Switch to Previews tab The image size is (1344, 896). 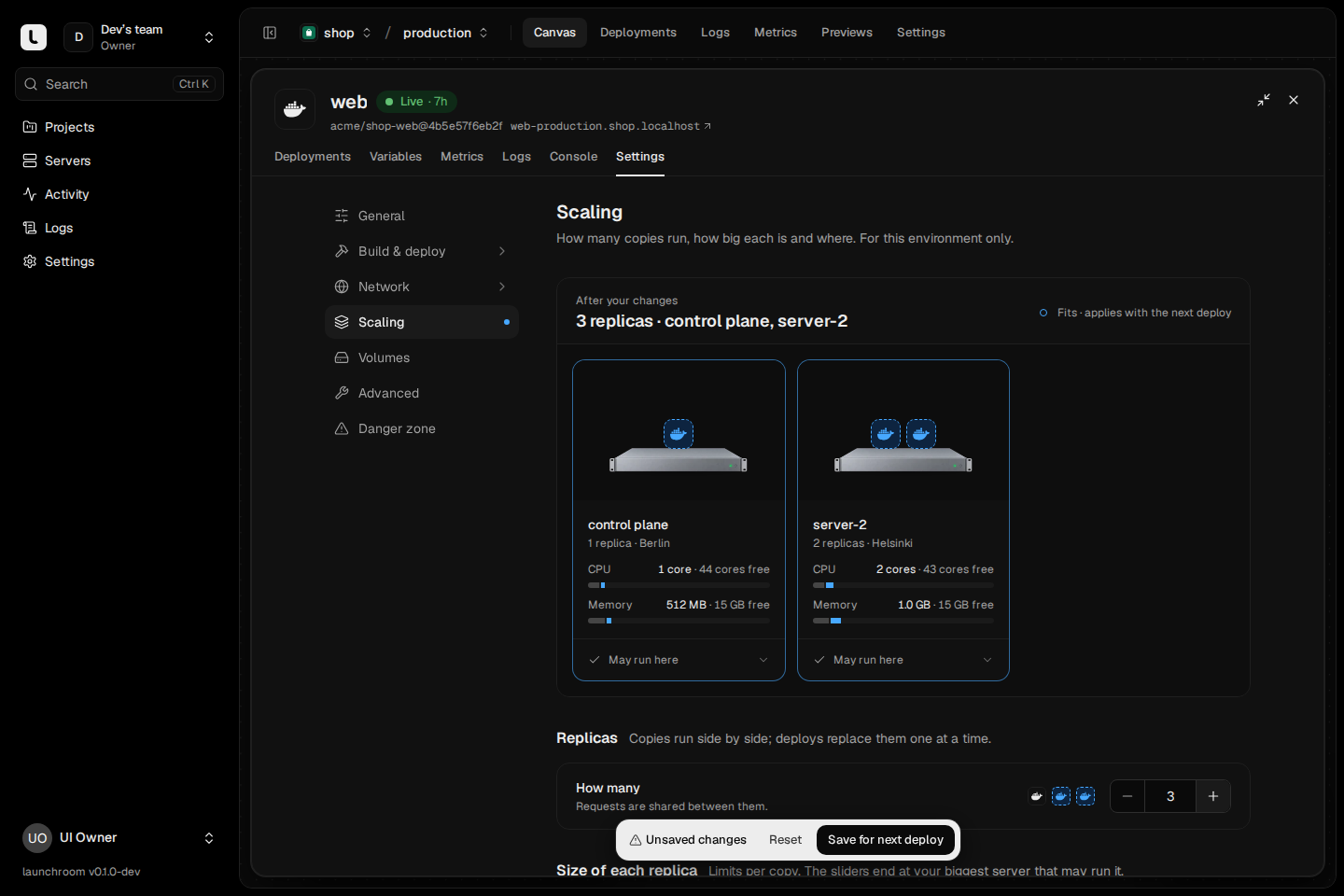tap(847, 33)
